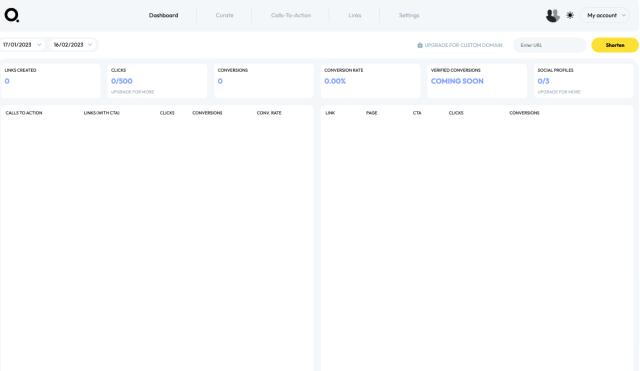Open the user avatar profile picture
The height and width of the screenshot is (371, 640).
[x=553, y=16]
